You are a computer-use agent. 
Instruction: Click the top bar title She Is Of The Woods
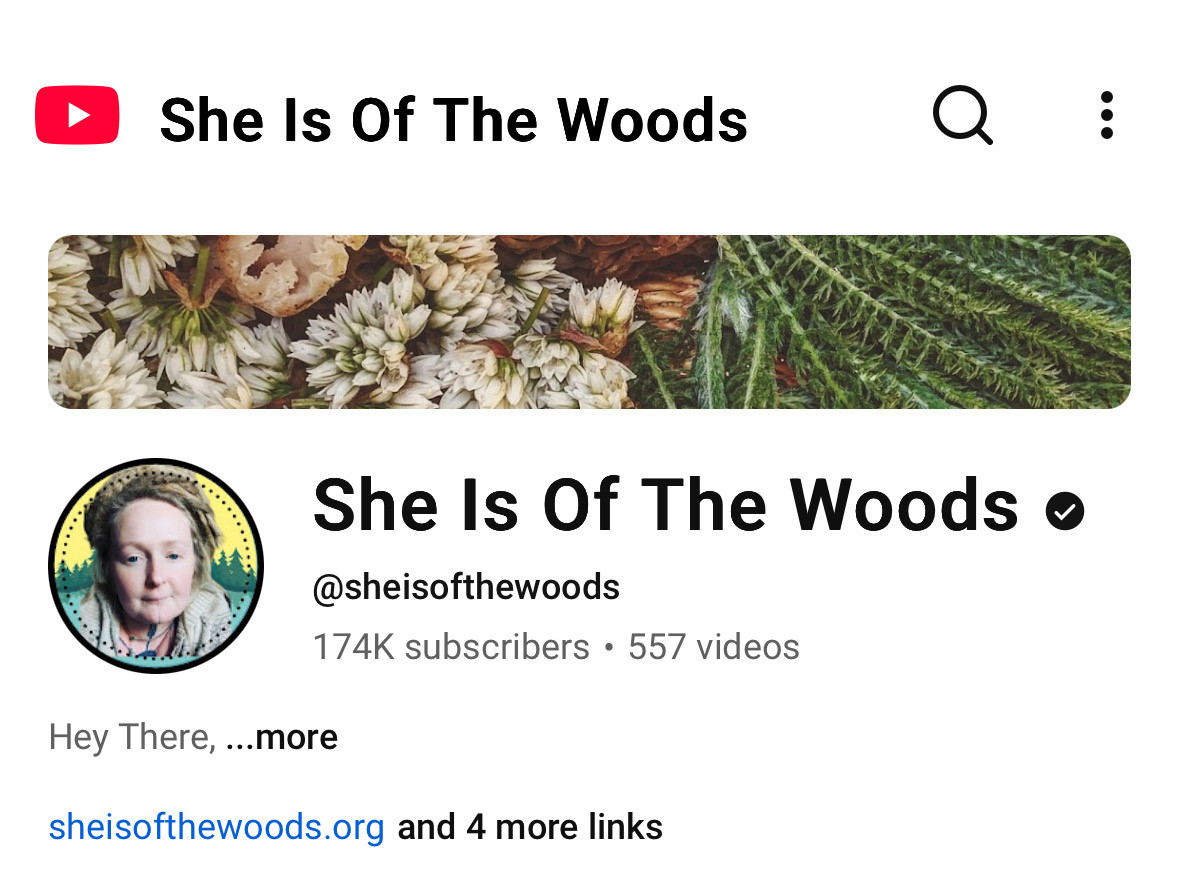point(454,120)
